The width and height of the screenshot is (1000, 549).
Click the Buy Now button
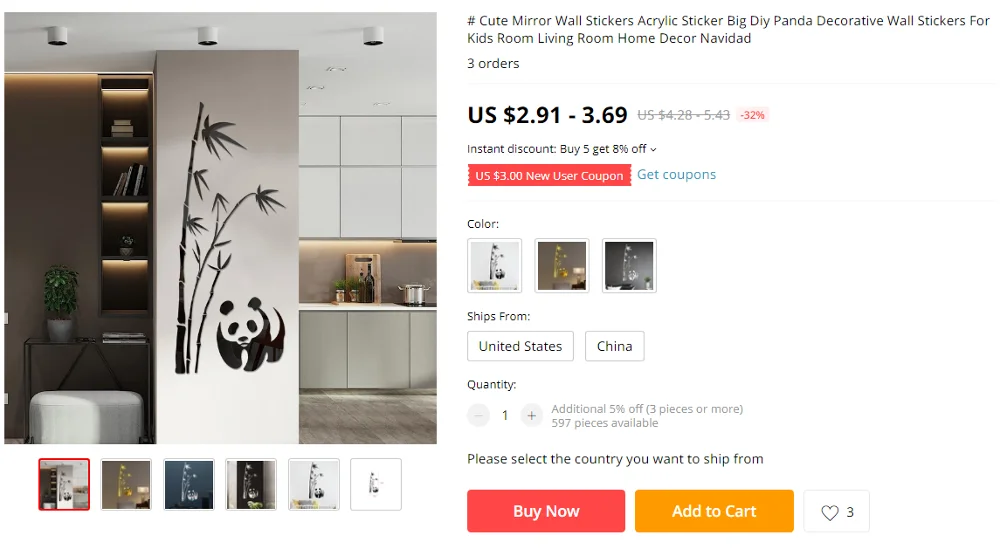[x=546, y=511]
